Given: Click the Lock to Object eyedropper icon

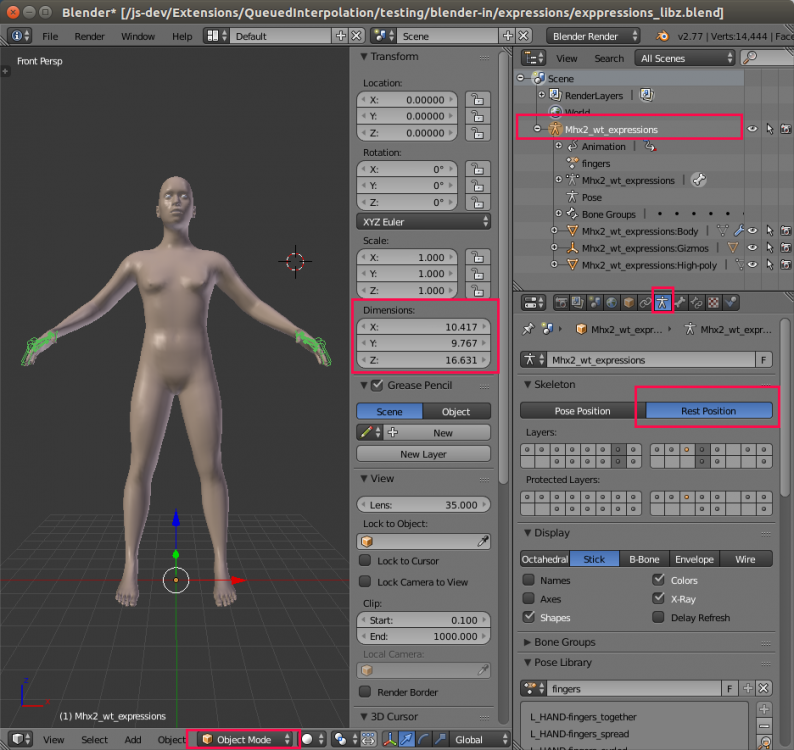Looking at the screenshot, I should pos(482,541).
